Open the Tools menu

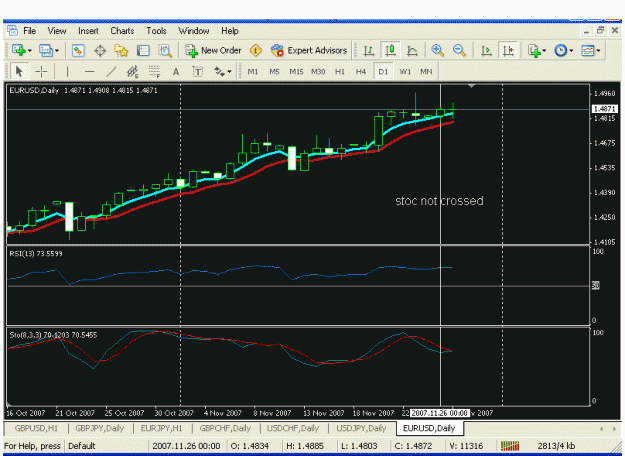pos(156,31)
